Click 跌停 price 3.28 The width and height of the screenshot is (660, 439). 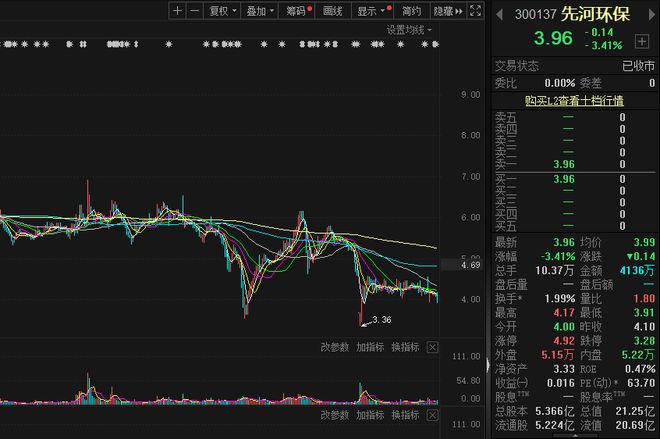644,341
